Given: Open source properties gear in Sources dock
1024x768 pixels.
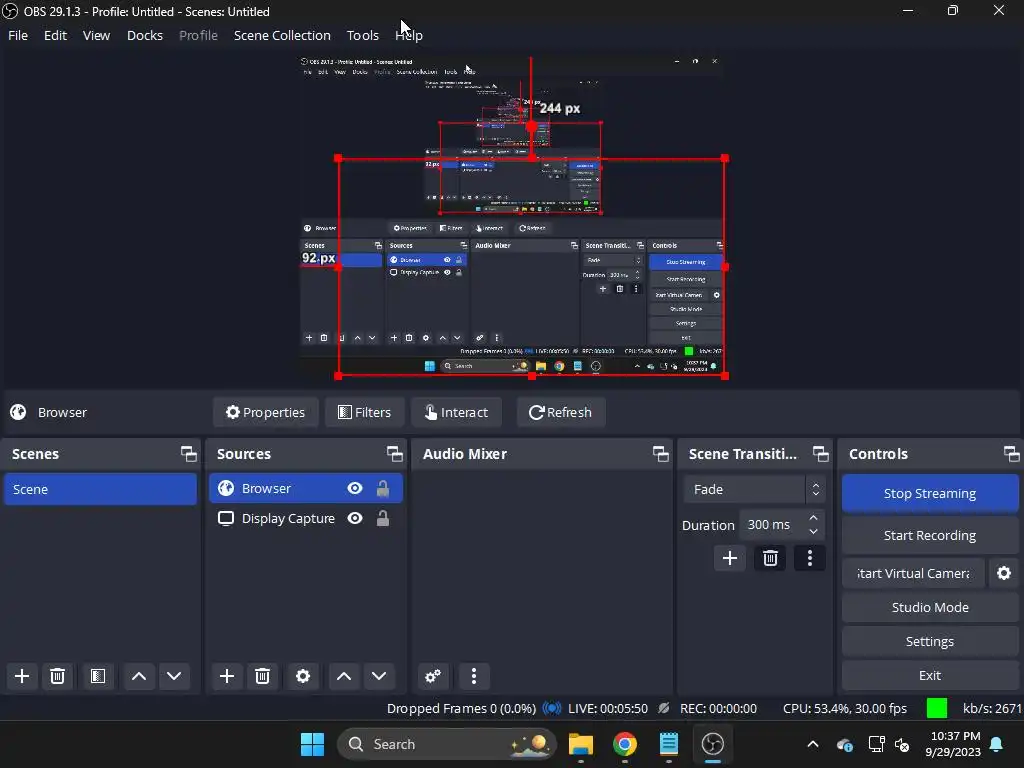Looking at the screenshot, I should (x=303, y=676).
